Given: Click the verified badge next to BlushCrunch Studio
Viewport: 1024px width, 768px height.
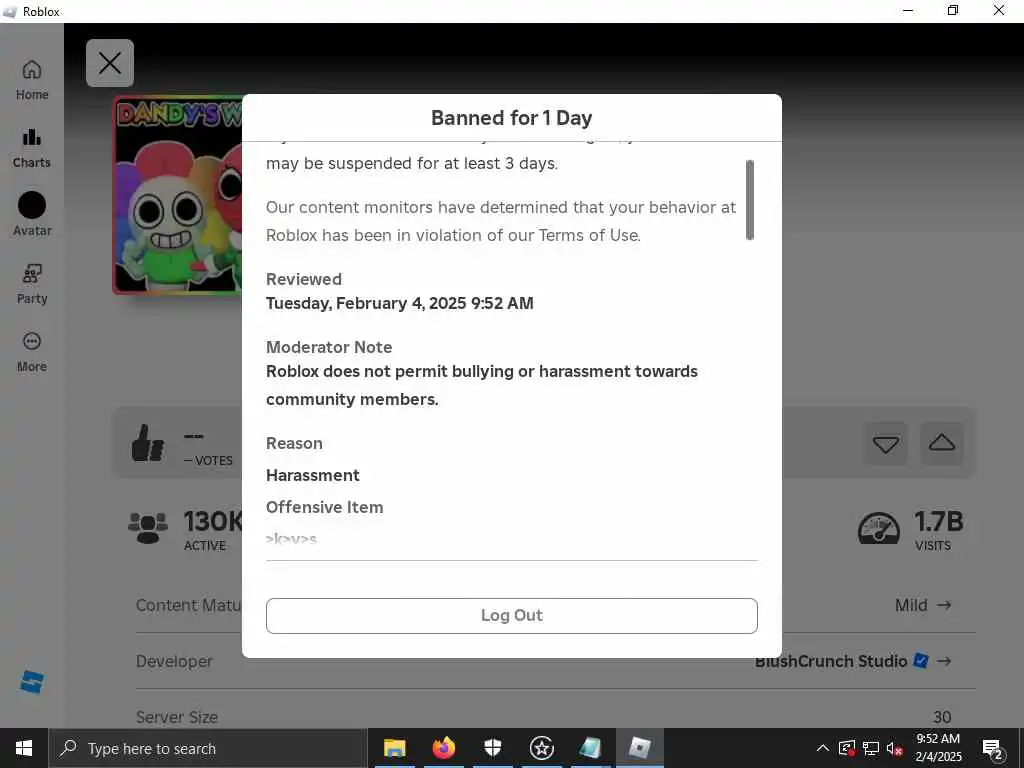Looking at the screenshot, I should click(x=921, y=661).
